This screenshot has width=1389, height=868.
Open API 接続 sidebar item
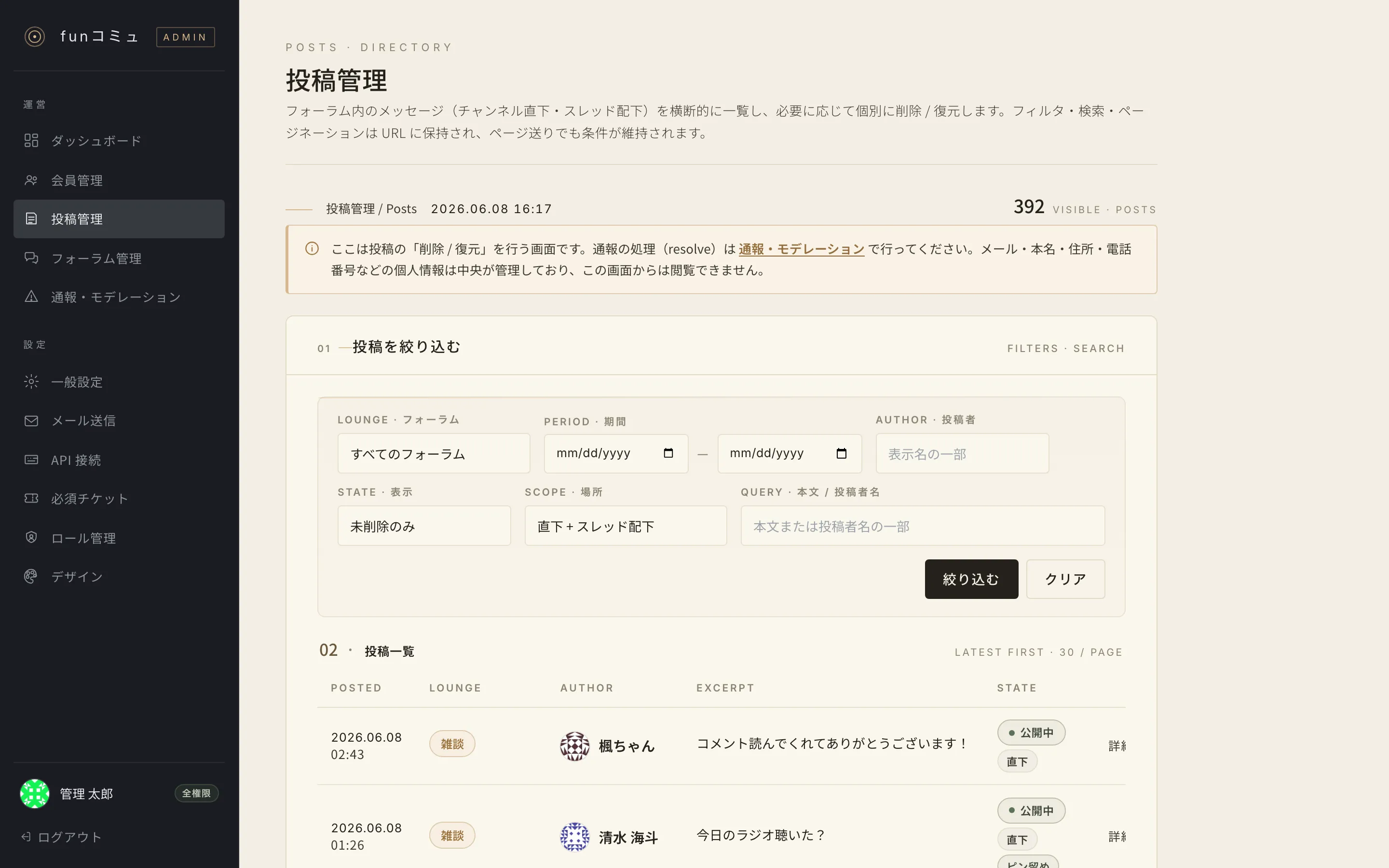[119, 460]
